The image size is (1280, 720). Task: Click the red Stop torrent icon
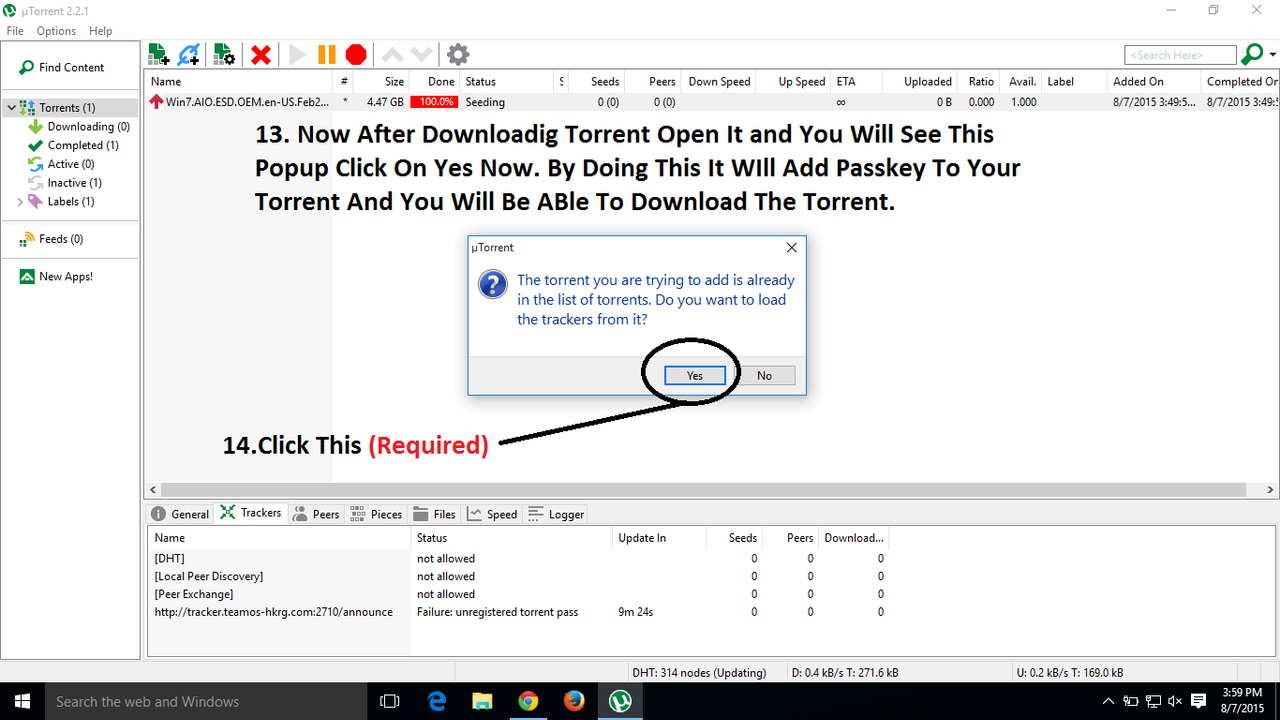point(356,55)
